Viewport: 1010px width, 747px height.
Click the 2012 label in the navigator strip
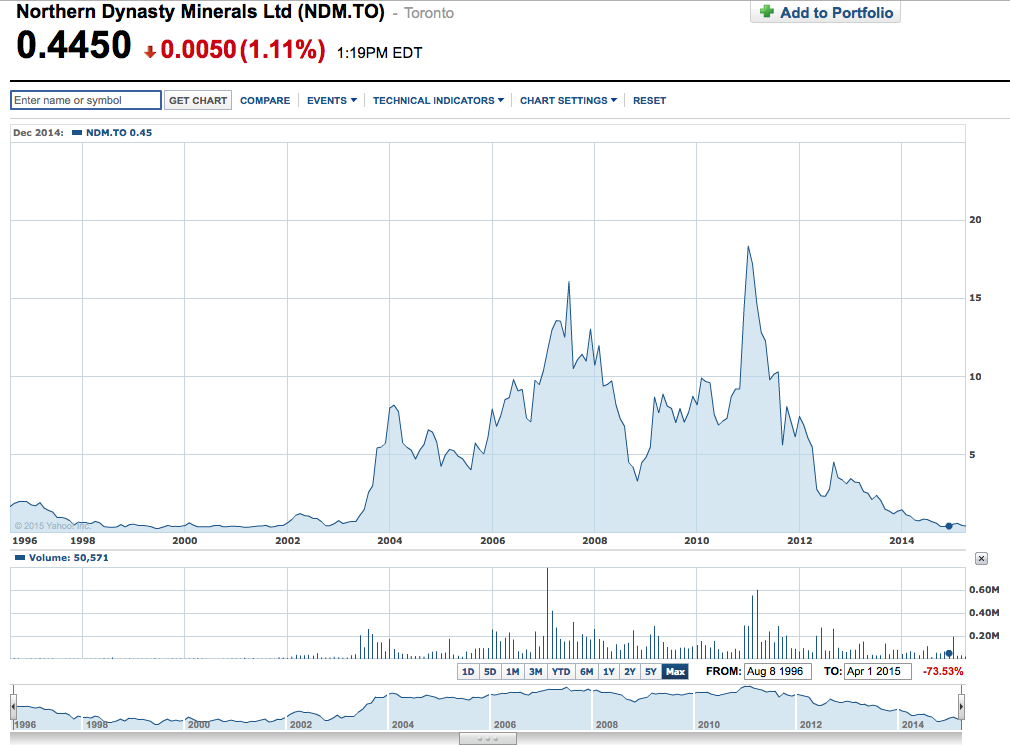(x=811, y=724)
